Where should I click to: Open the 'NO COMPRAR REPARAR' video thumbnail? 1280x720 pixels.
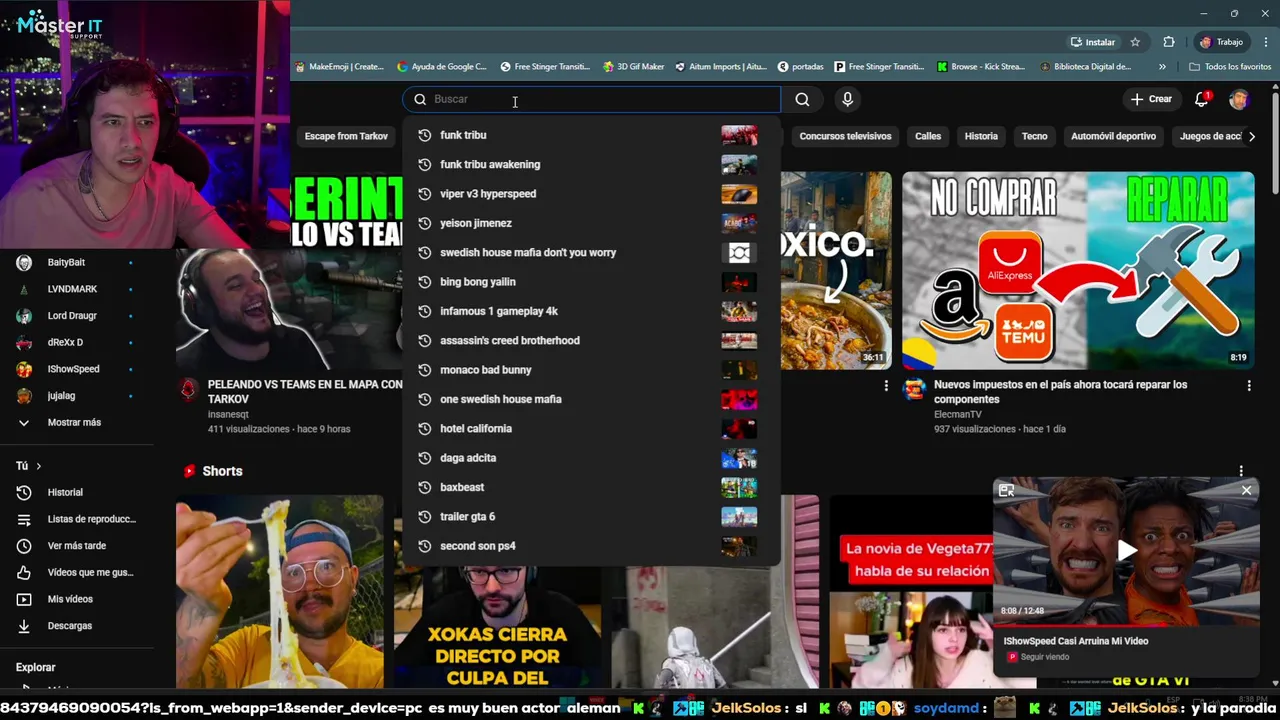click(1078, 270)
